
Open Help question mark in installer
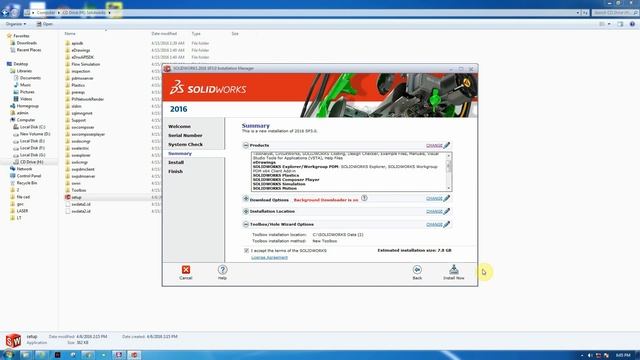[x=222, y=269]
